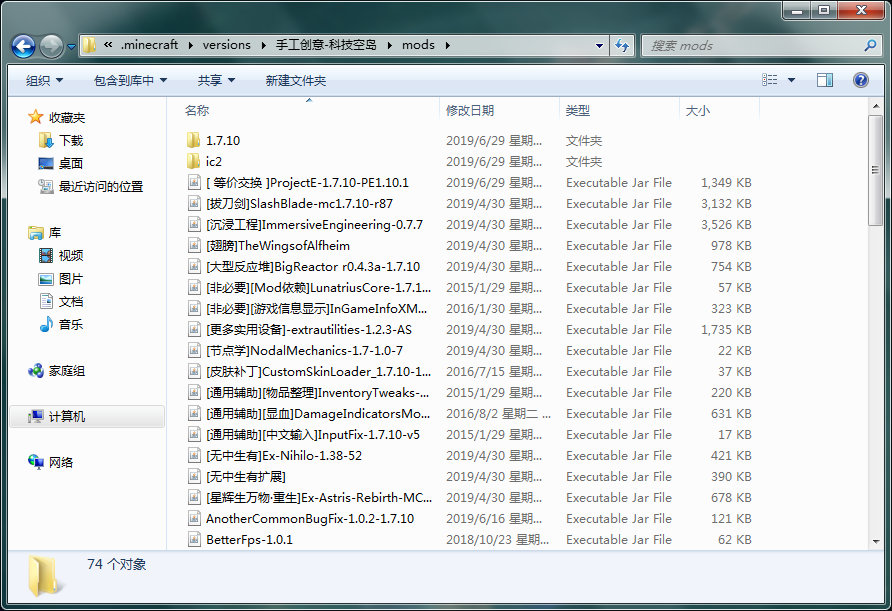This screenshot has width=892, height=611.
Task: Click the vertical scrollbar thumb
Action: pos(876,170)
